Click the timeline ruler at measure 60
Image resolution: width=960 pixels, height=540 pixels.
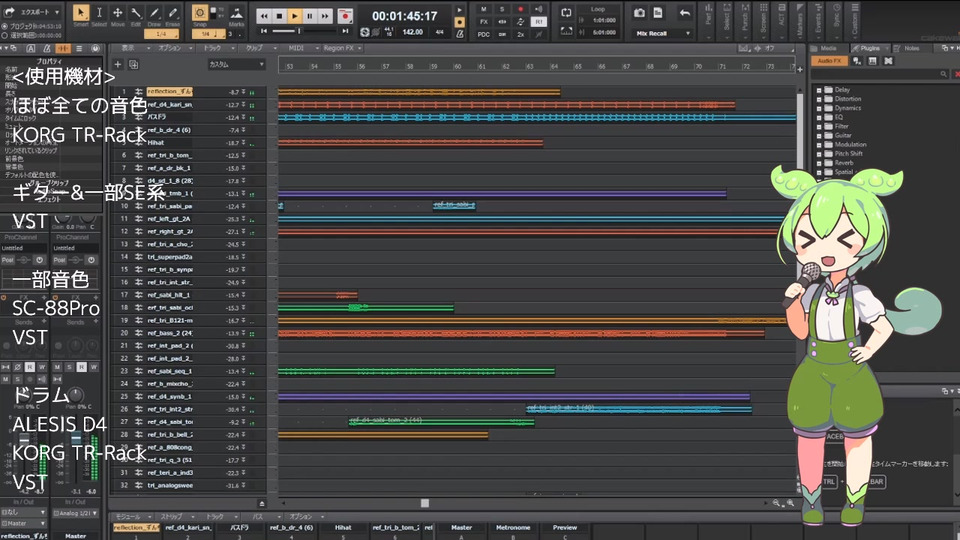tap(457, 66)
